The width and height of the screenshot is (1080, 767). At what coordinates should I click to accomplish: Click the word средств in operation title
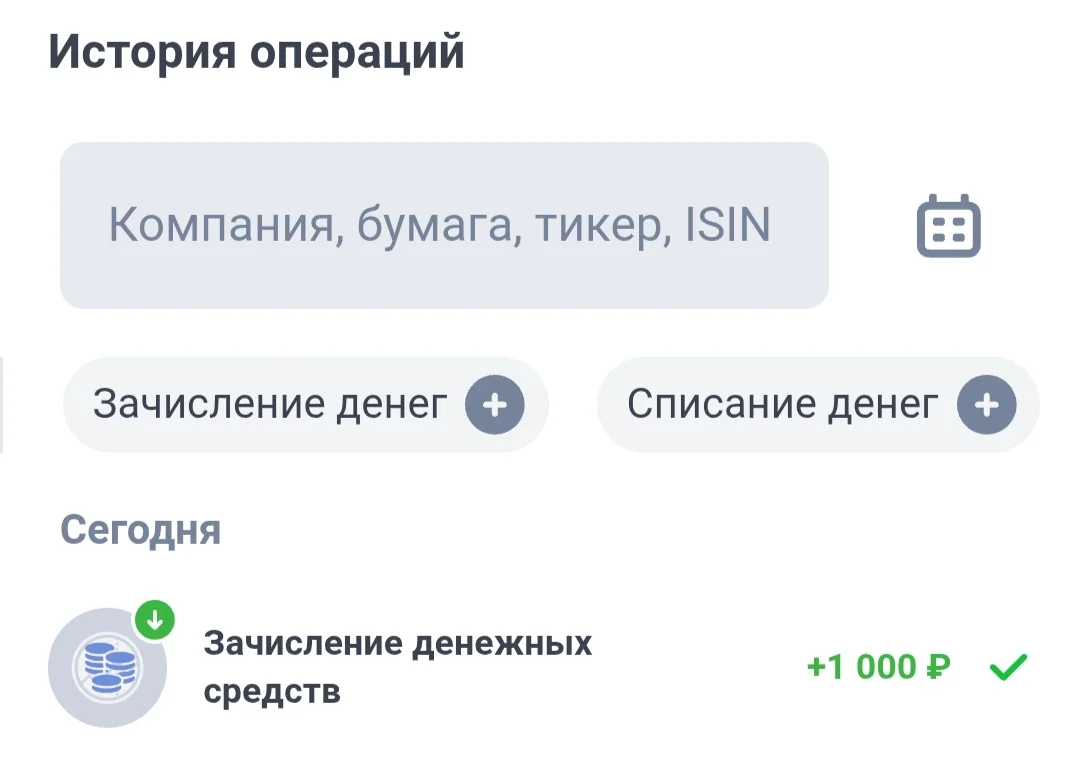click(271, 692)
